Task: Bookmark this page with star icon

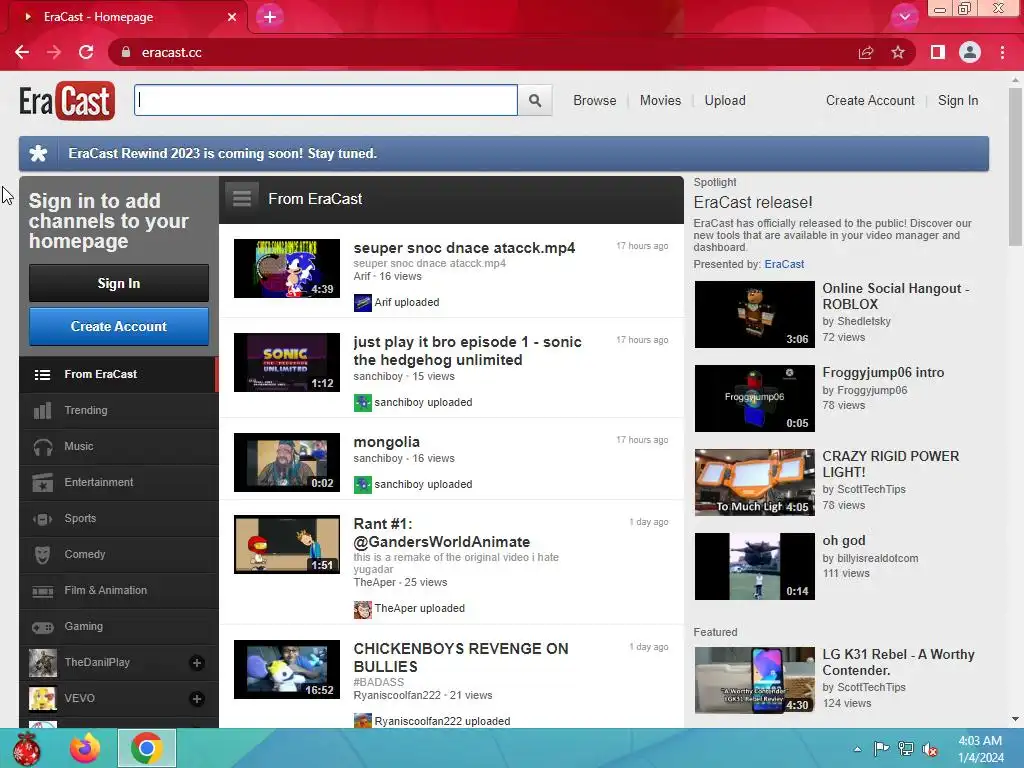Action: point(898,52)
